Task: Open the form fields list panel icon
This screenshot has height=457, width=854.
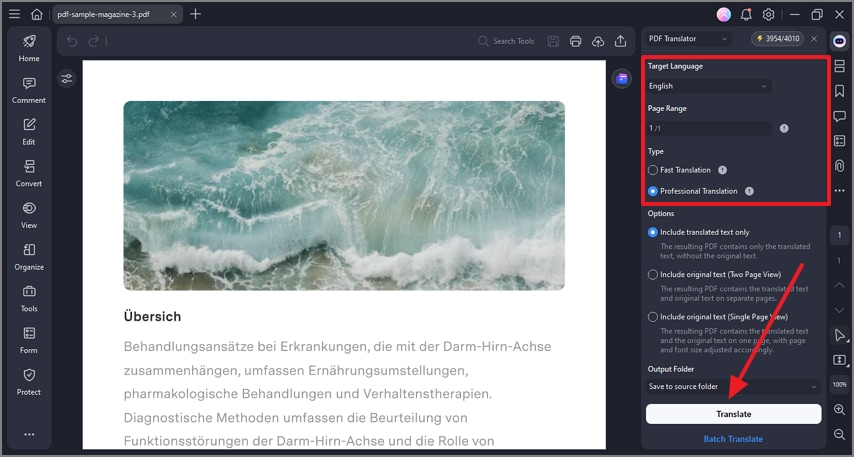Action: (839, 141)
